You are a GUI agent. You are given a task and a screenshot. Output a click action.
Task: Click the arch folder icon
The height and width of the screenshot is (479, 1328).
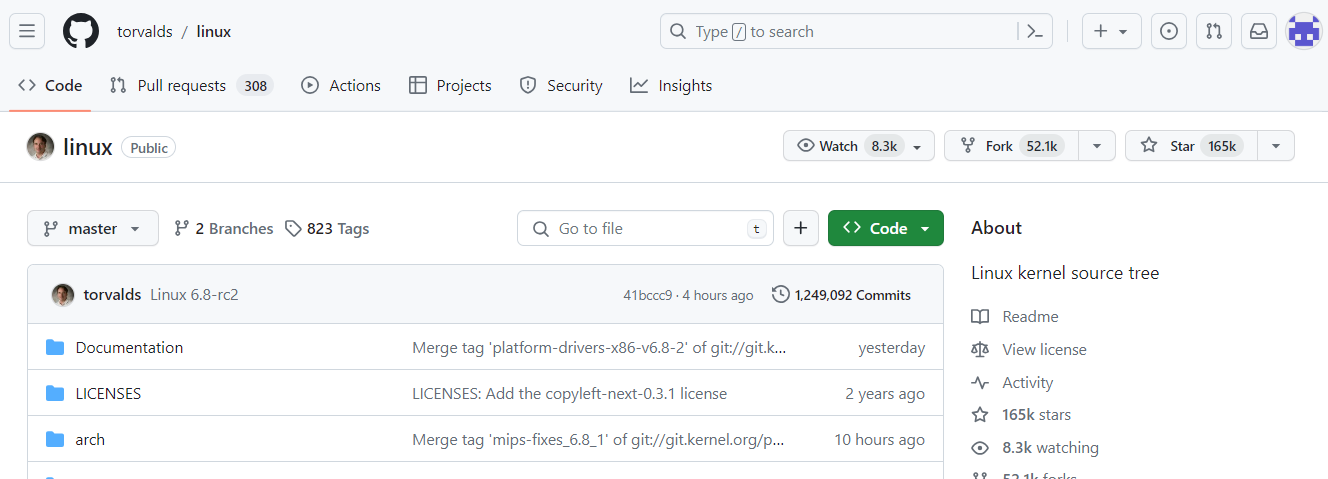point(55,440)
